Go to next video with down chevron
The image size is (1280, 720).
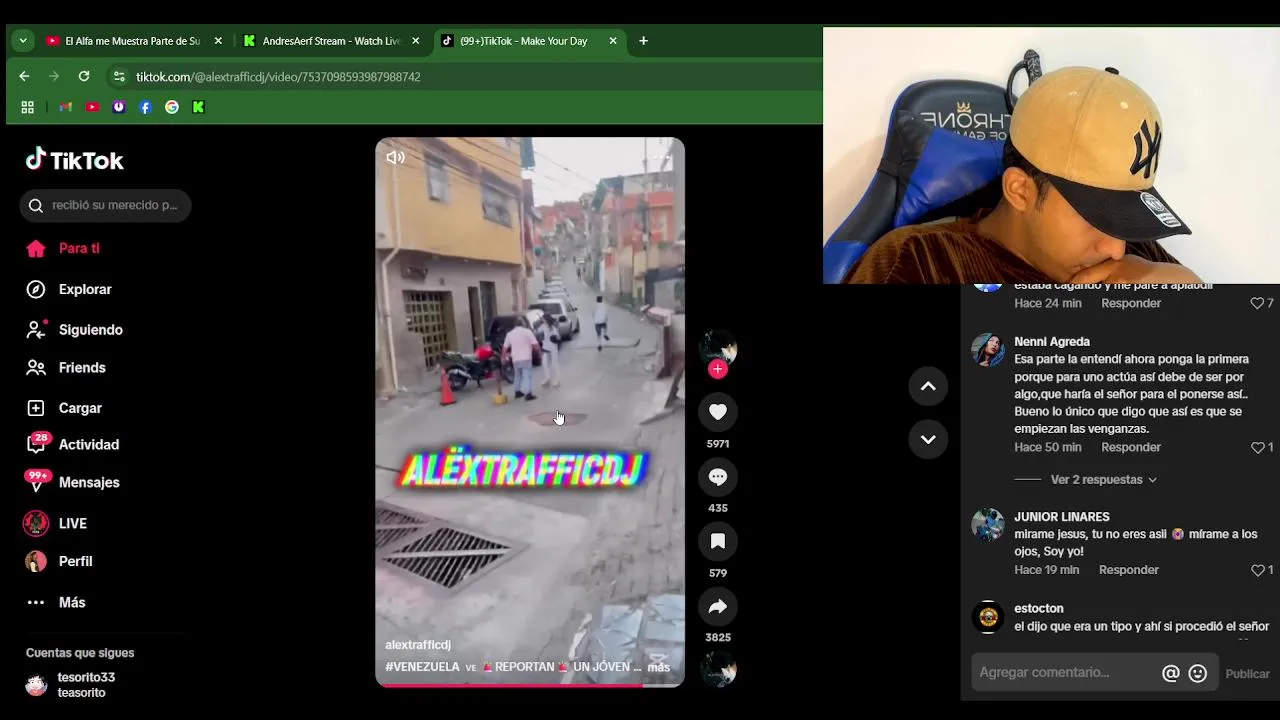928,439
